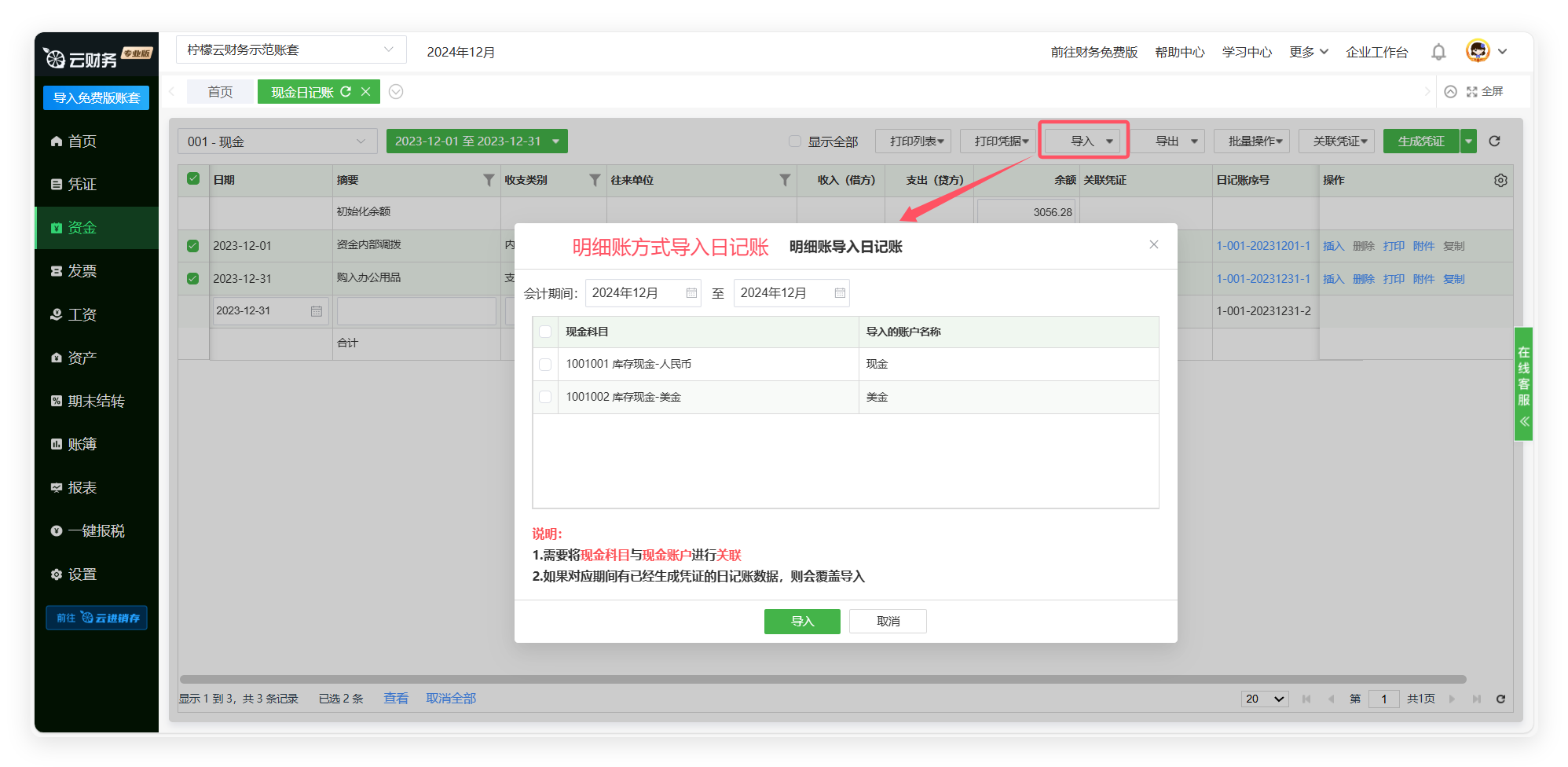
Task: Click the user avatar icon
Action: [1478, 52]
